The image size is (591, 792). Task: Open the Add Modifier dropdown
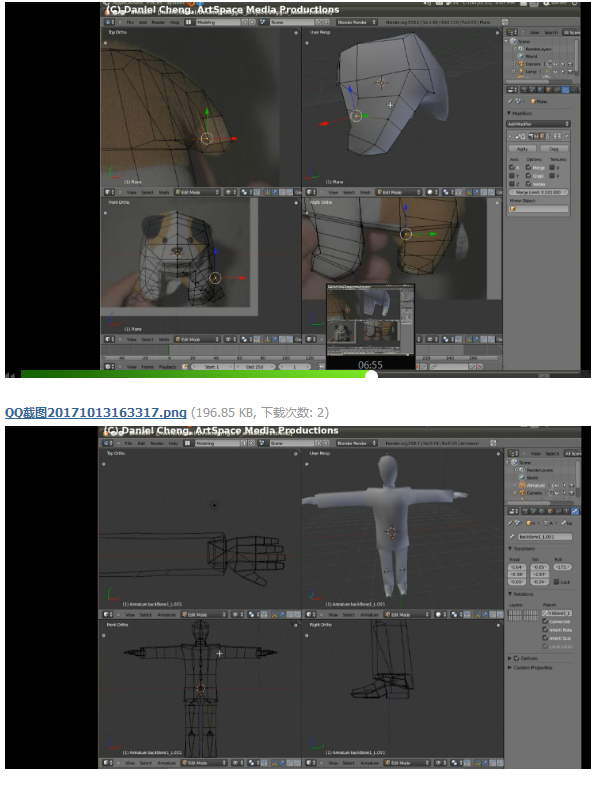[538, 124]
